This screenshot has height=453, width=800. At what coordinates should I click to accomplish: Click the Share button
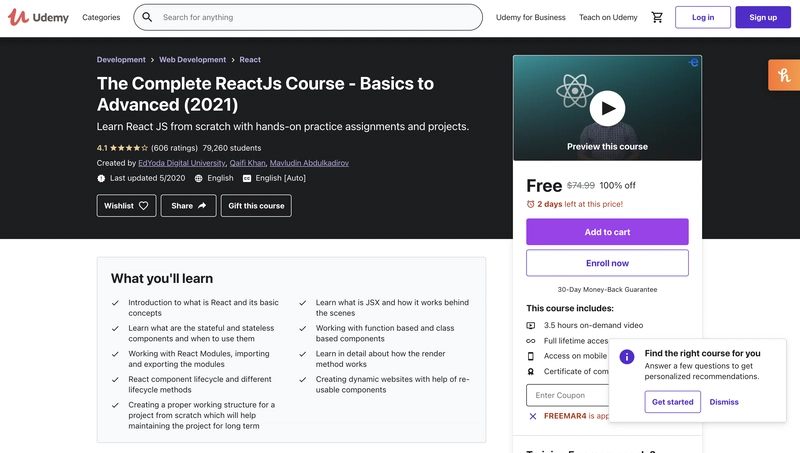tap(188, 206)
